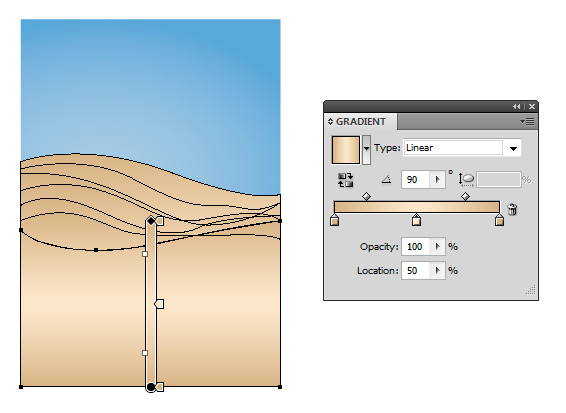Select the left gradient color stop
The width and height of the screenshot is (566, 413).
(335, 219)
